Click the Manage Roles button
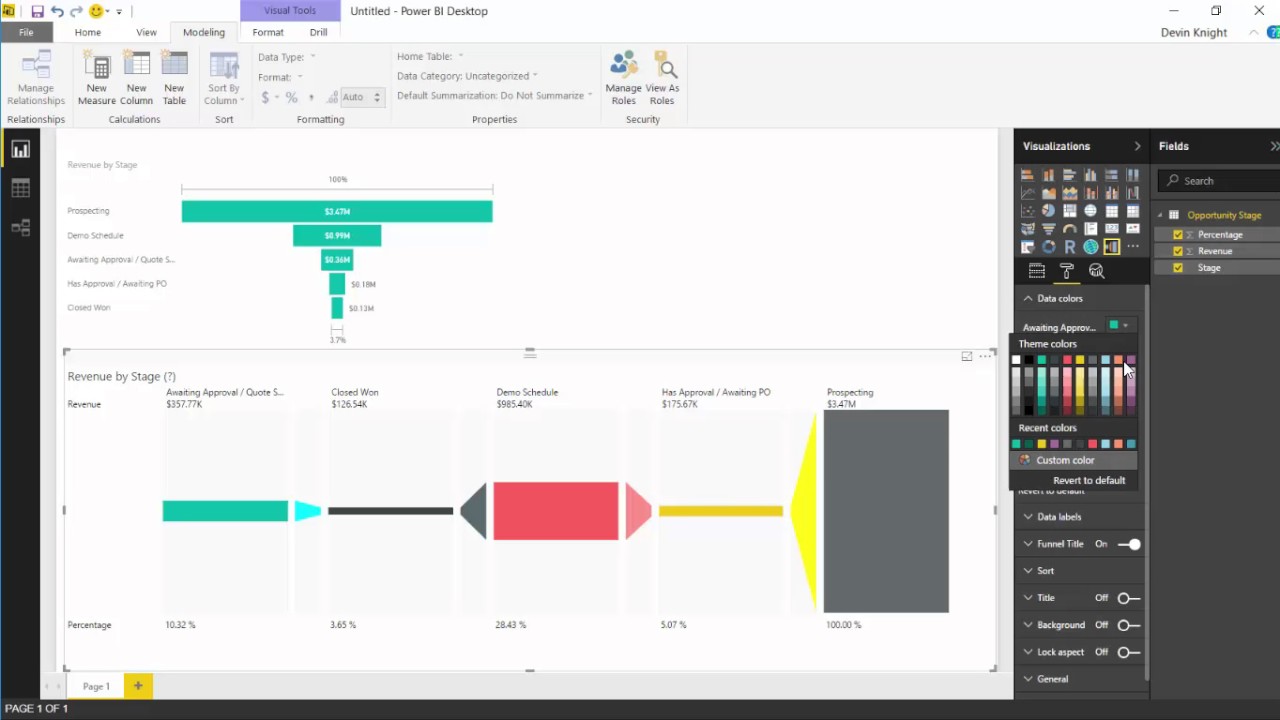Screen dimensions: 1280x720 (624, 78)
